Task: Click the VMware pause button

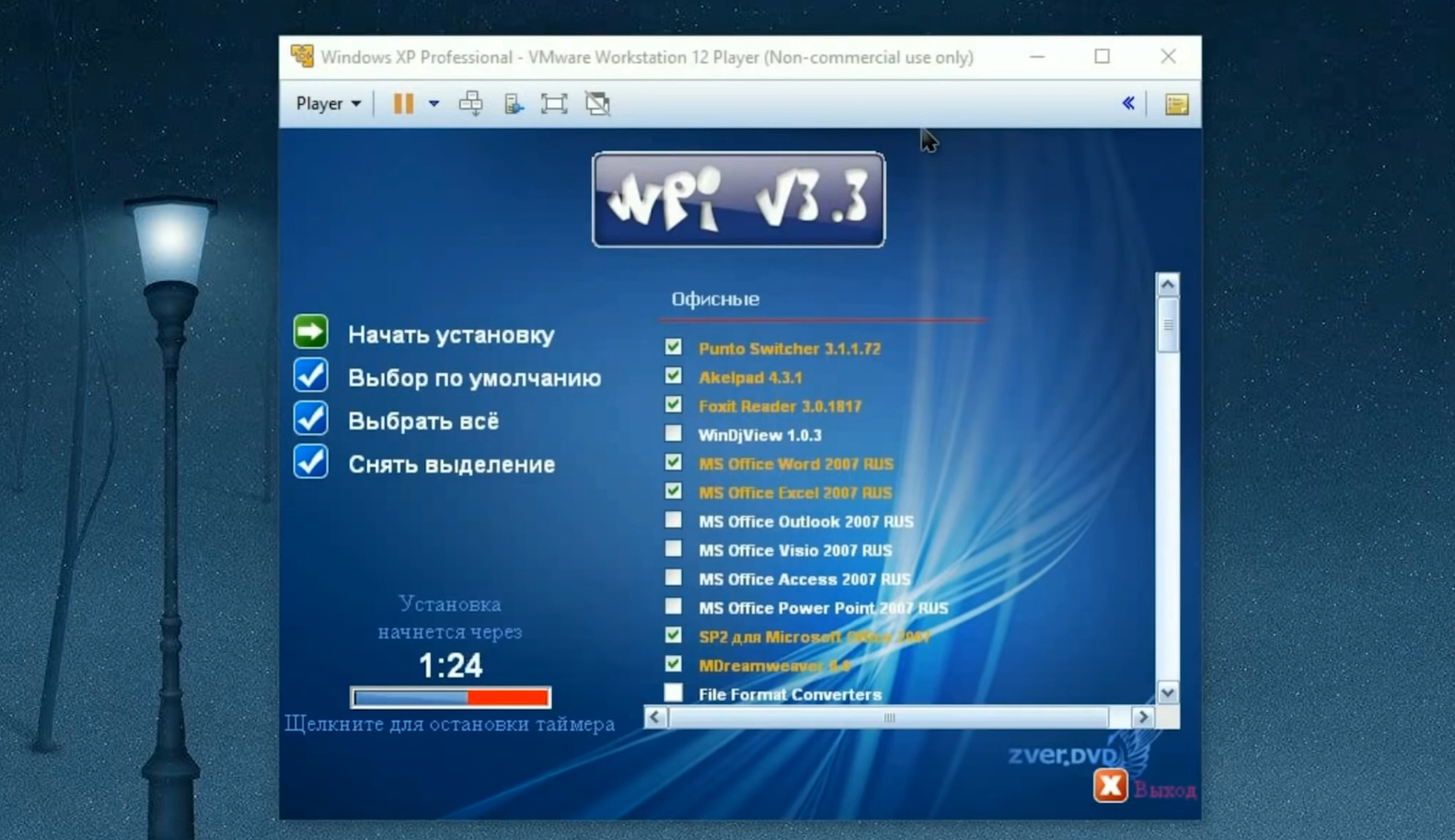Action: tap(403, 103)
